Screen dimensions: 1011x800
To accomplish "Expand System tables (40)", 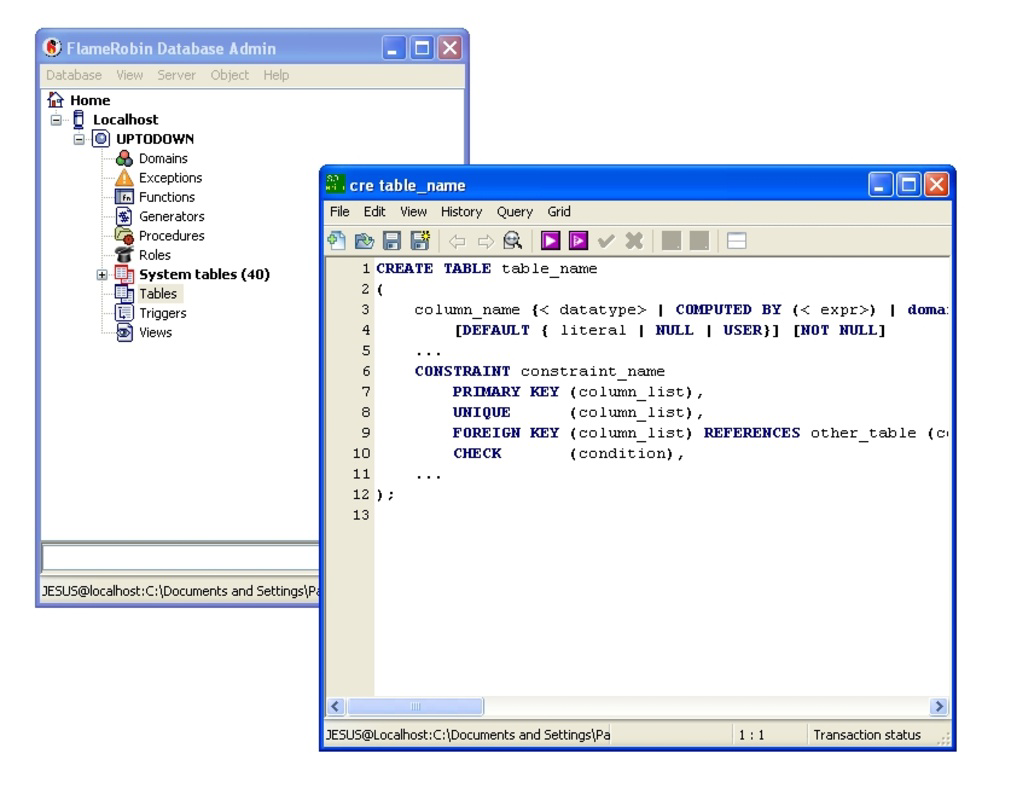I will (102, 275).
